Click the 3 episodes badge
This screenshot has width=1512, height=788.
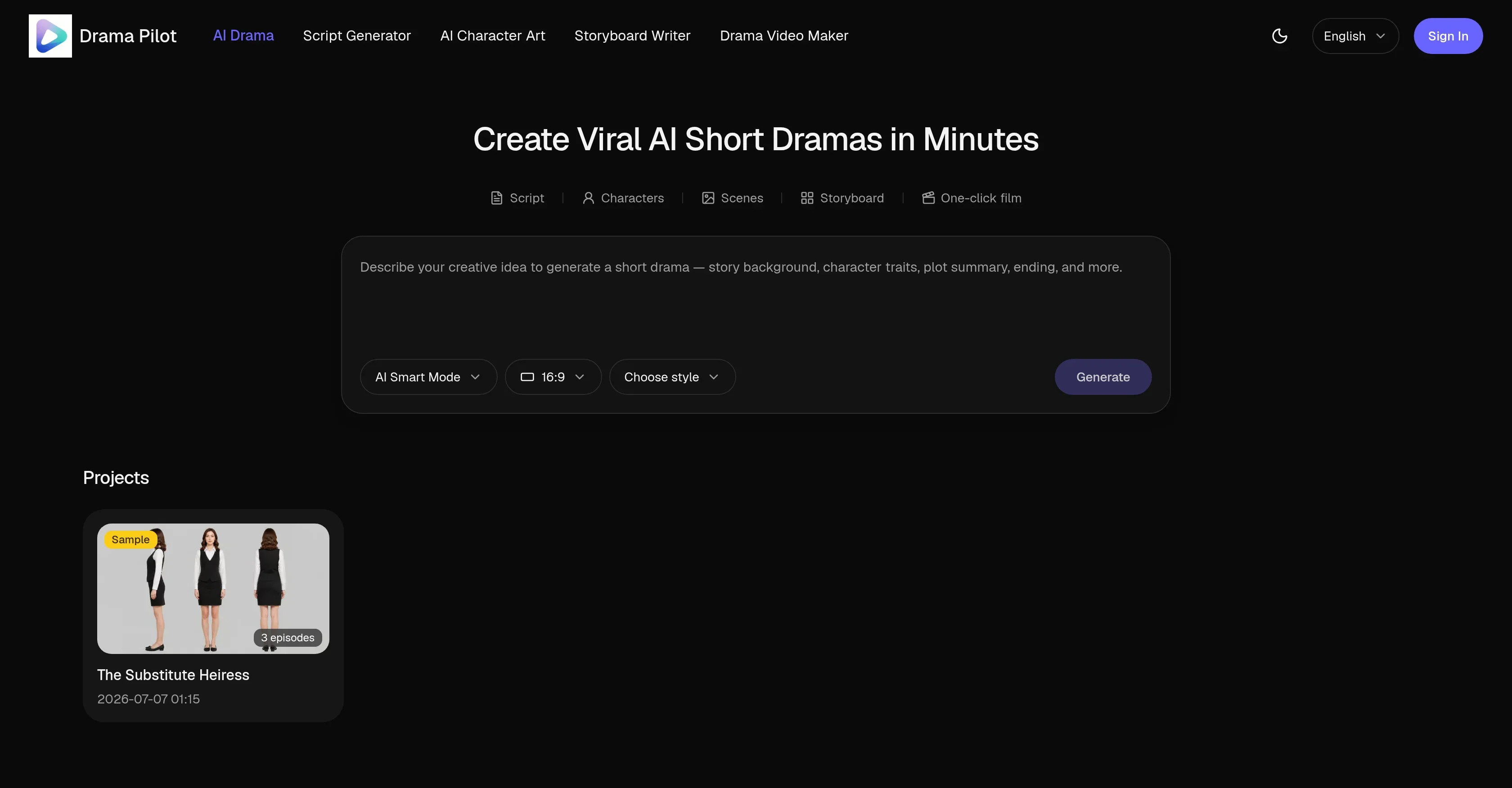[288, 637]
